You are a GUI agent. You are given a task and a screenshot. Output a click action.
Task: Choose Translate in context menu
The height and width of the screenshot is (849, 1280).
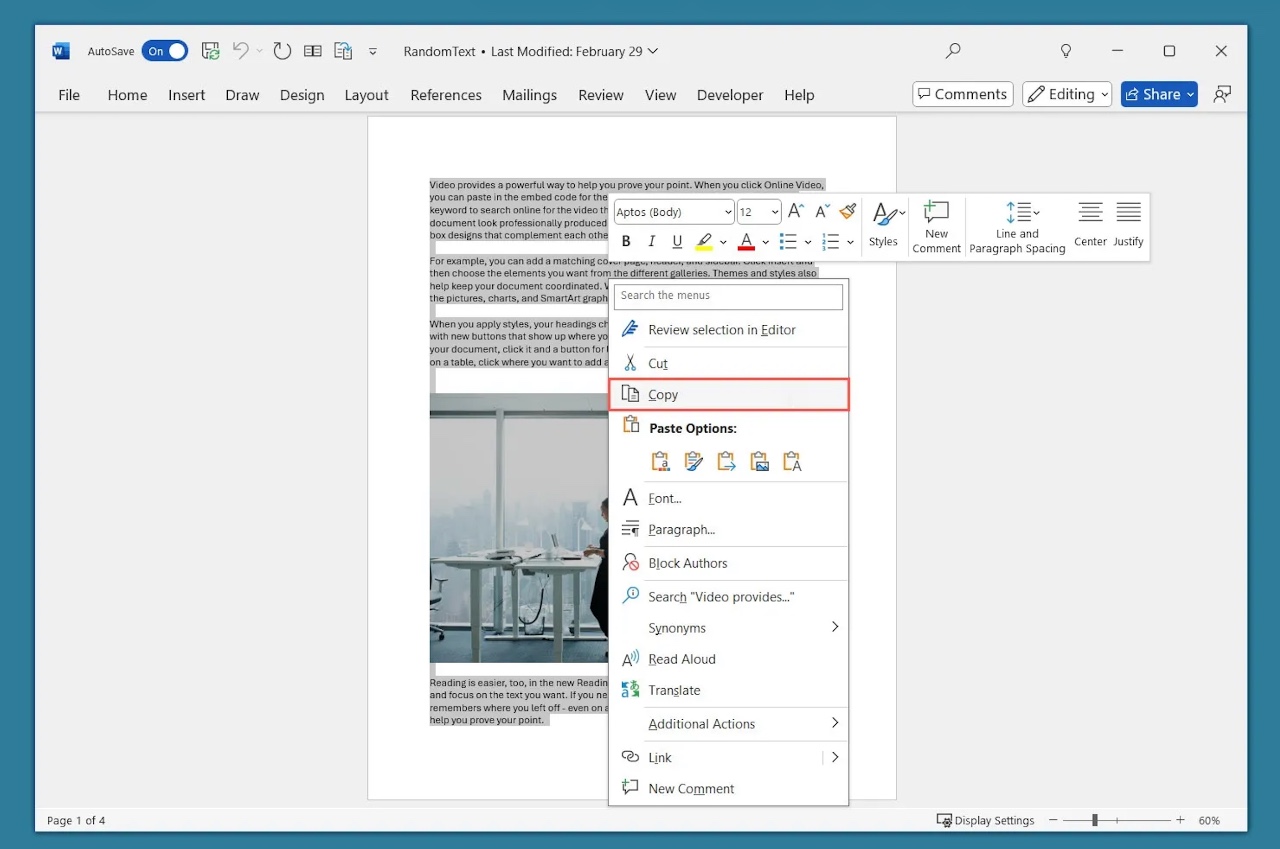tap(729, 690)
